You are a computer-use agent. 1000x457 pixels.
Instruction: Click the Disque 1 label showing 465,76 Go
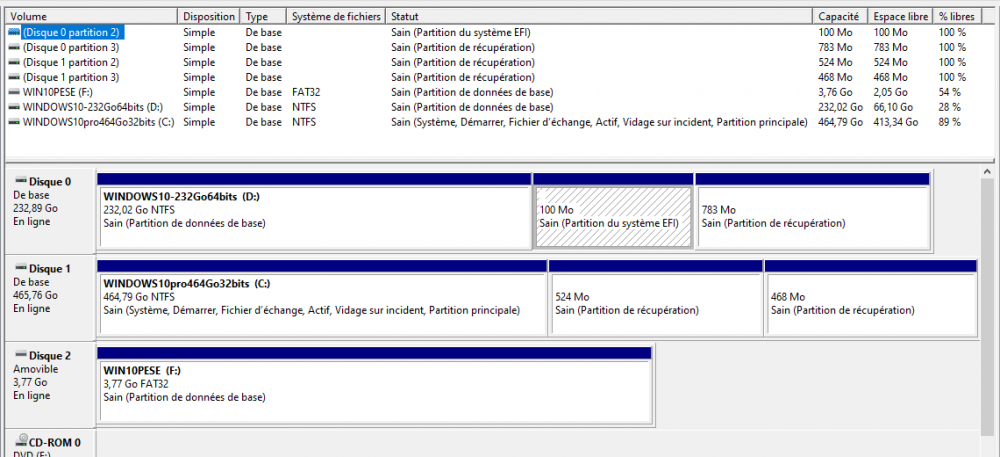pos(50,297)
